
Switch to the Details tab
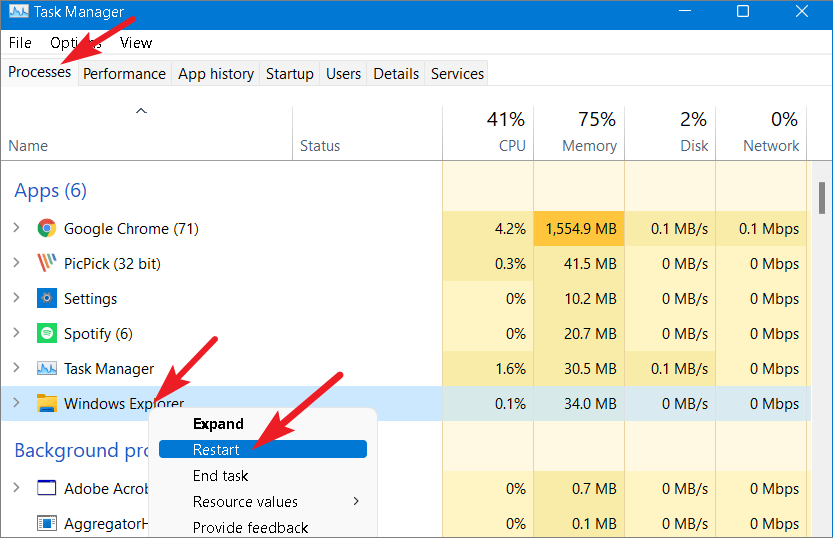(396, 74)
